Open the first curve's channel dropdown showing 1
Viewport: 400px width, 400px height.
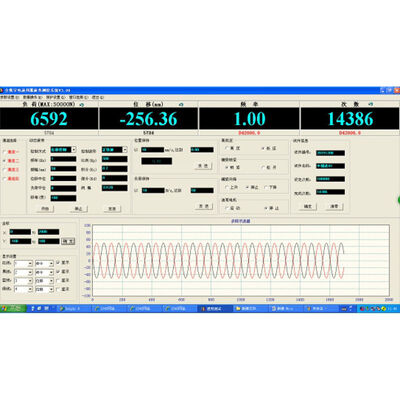[30, 263]
